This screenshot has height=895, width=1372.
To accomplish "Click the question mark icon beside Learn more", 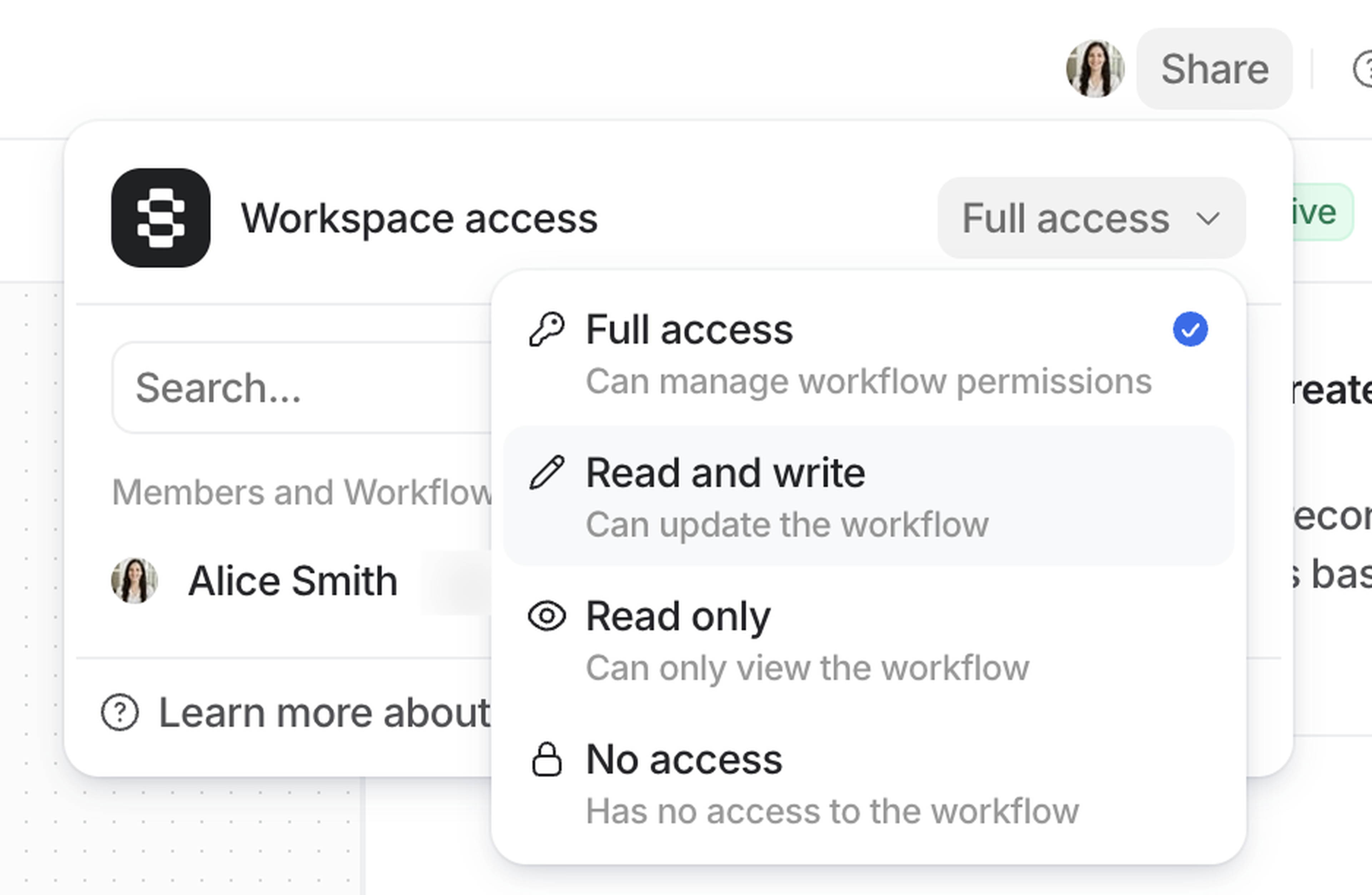I will pos(119,713).
